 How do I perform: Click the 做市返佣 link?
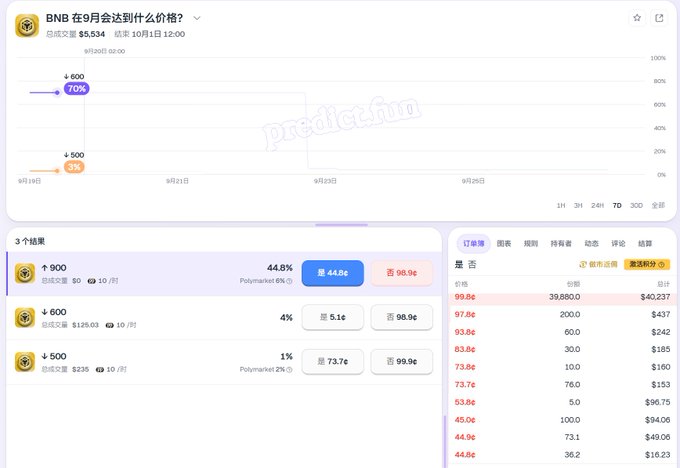tap(598, 264)
